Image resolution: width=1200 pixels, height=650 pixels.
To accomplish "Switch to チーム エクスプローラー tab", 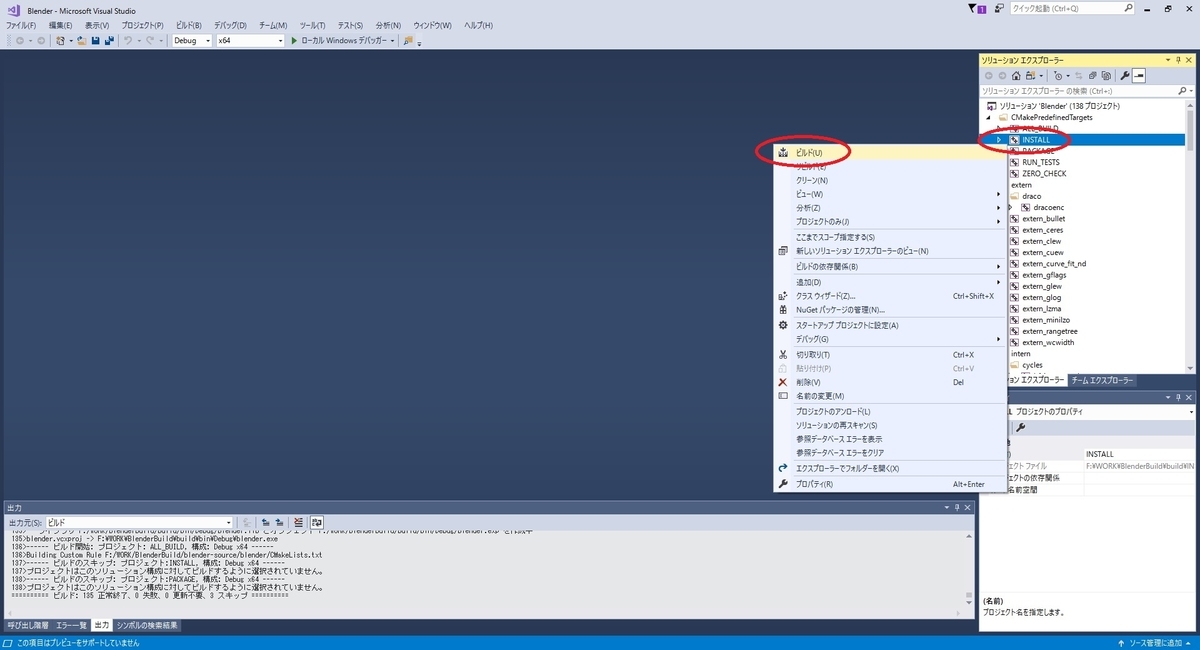I will click(1102, 380).
